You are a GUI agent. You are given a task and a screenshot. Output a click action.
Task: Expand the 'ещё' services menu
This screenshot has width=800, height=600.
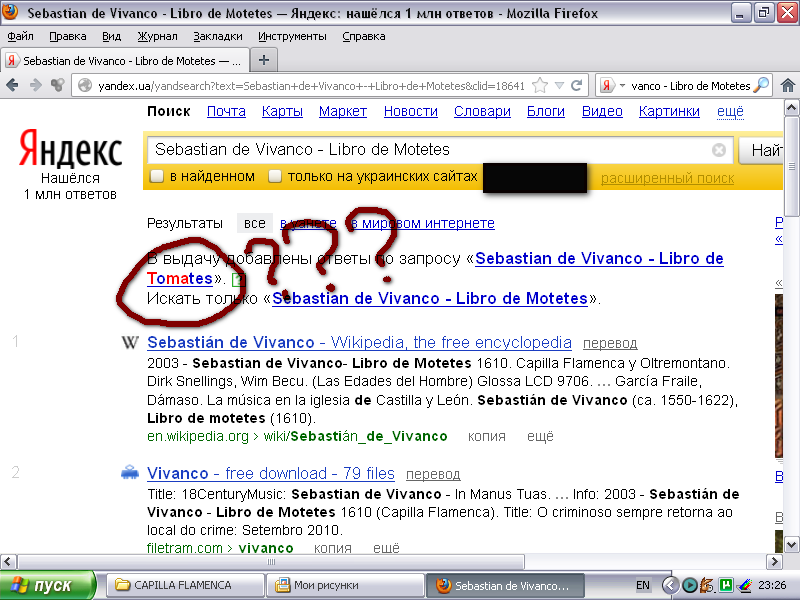[x=730, y=111]
